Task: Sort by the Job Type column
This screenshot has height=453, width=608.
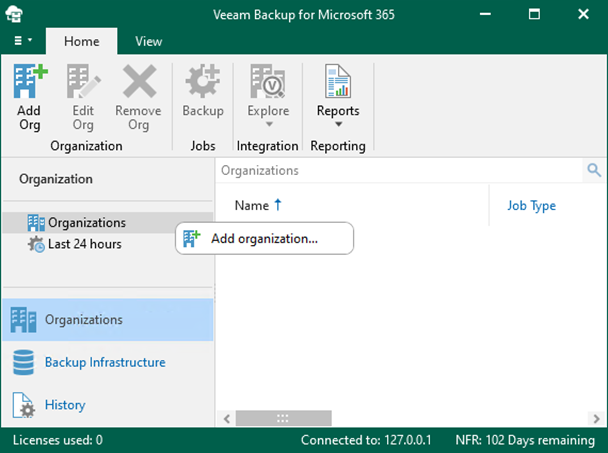Action: (531, 206)
